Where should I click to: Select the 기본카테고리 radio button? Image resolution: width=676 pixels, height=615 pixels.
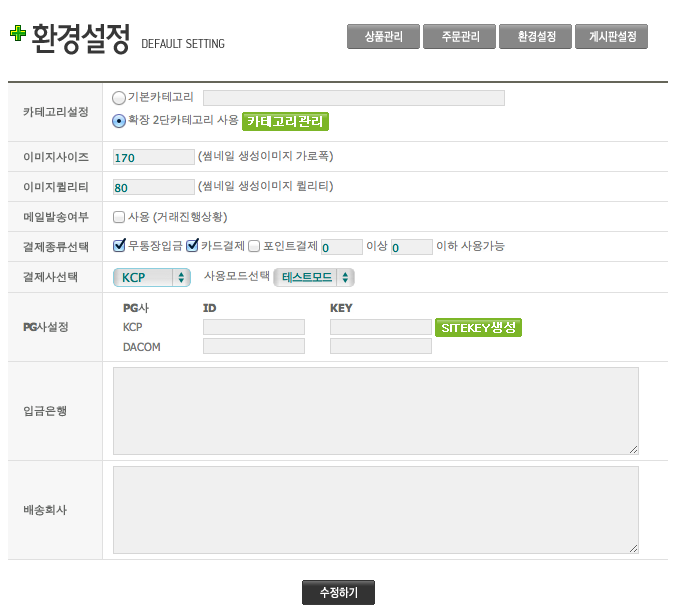(119, 98)
